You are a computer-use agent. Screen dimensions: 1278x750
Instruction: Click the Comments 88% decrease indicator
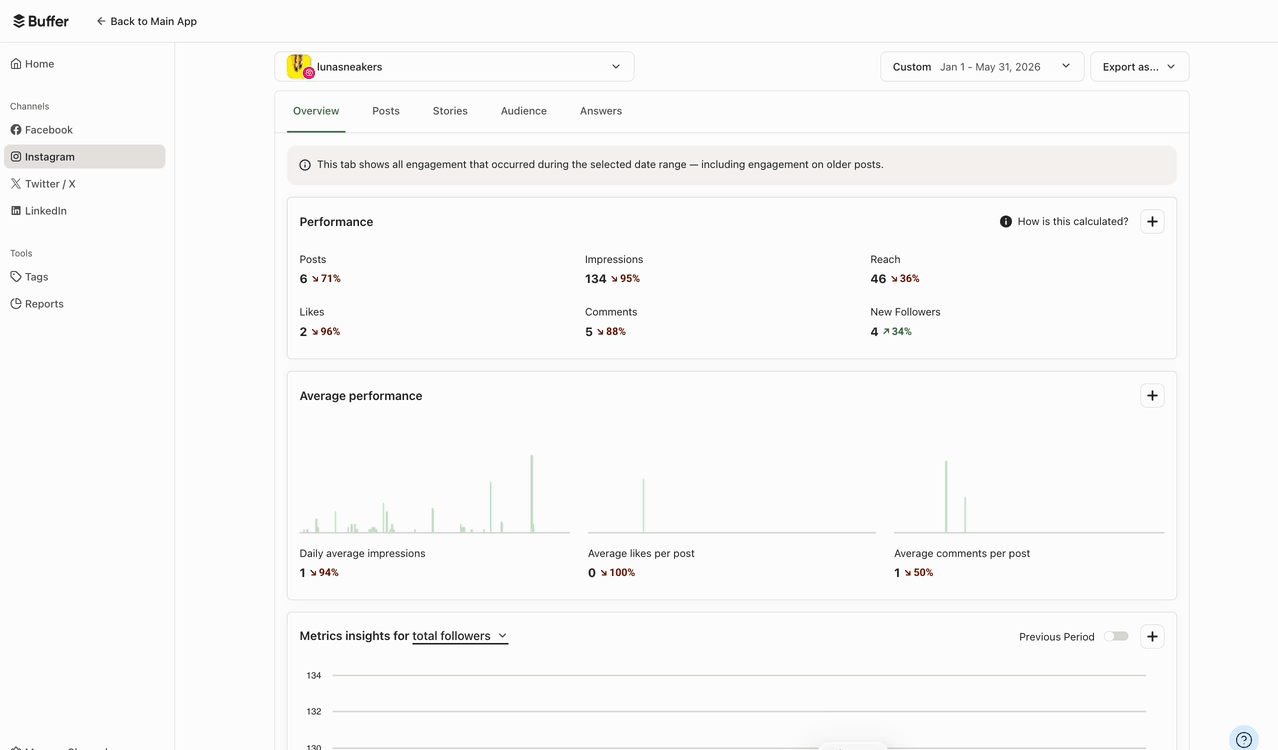(x=611, y=332)
